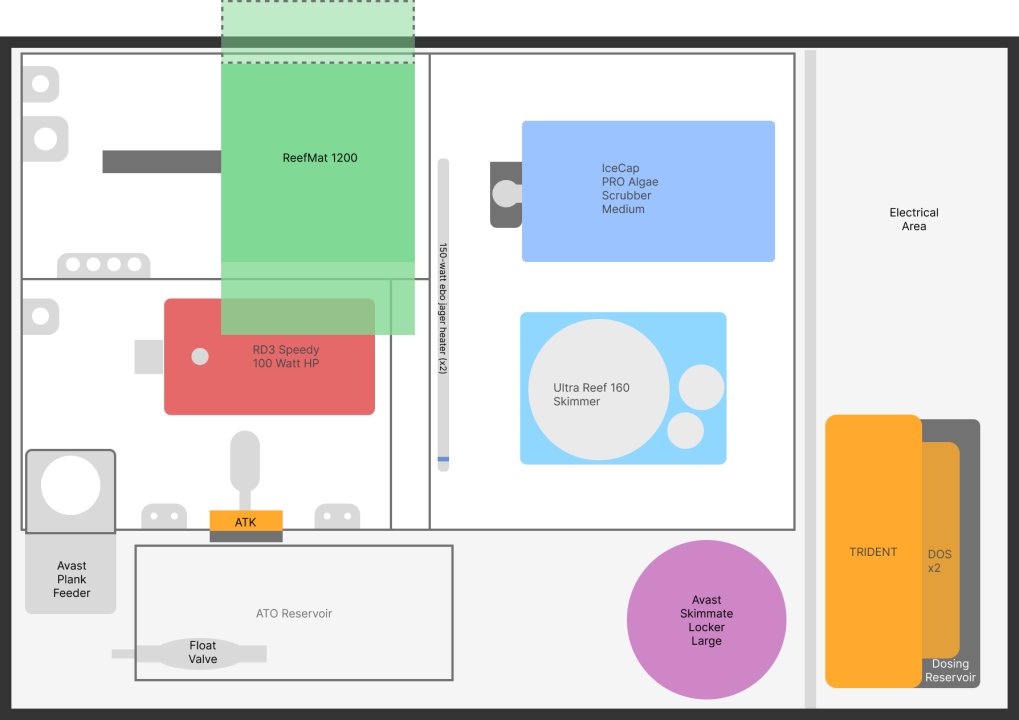
Task: Select the Float Valve shape
Action: tap(189, 652)
